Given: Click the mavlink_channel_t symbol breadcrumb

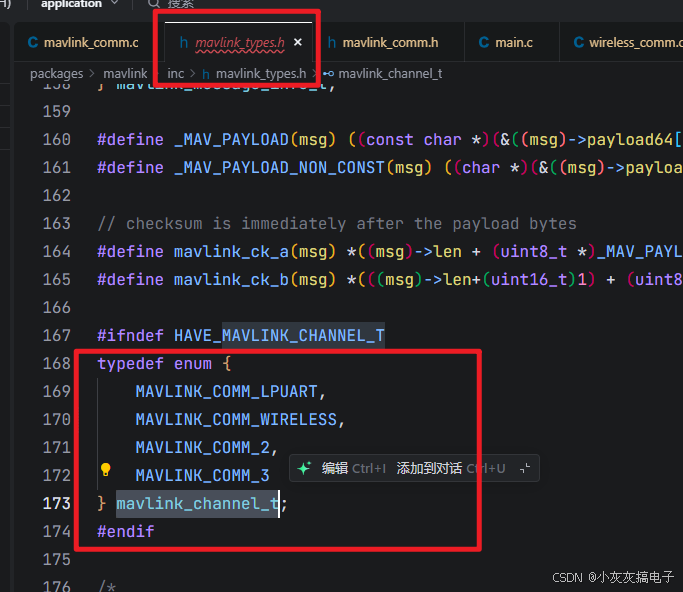Looking at the screenshot, I should [x=382, y=74].
